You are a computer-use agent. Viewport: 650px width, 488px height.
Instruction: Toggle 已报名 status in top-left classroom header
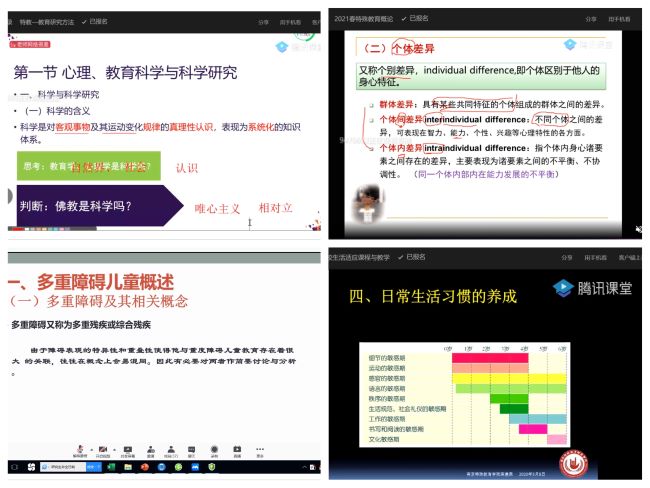coord(96,19)
